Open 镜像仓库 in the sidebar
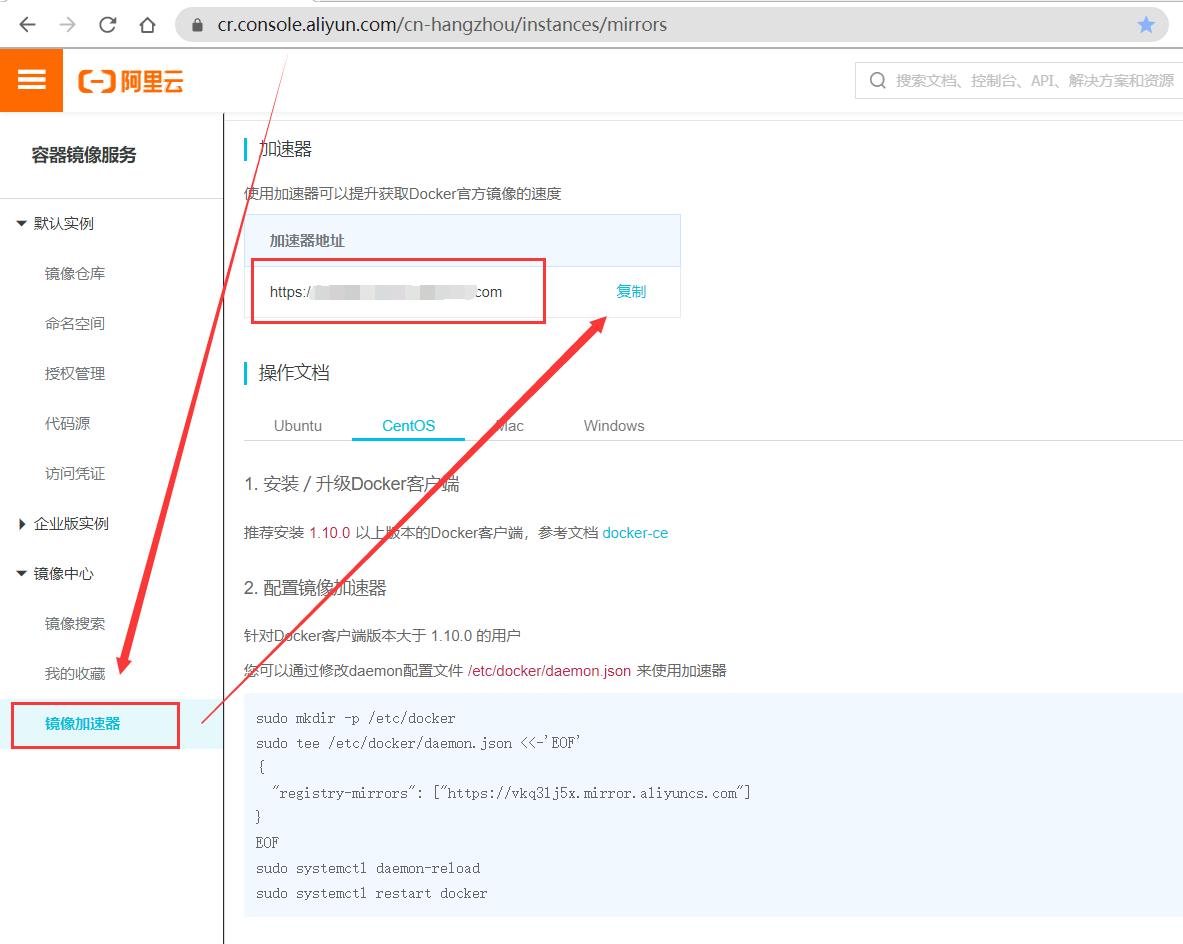 75,274
